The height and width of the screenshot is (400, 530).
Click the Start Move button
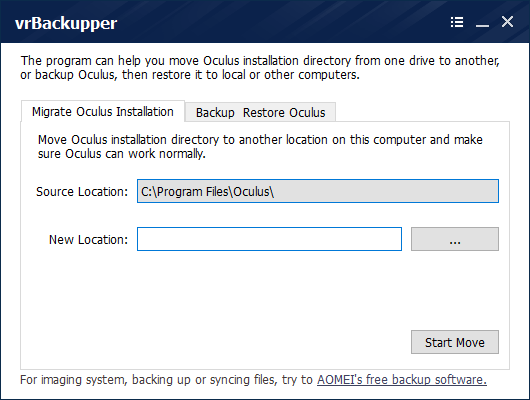pyautogui.click(x=455, y=342)
